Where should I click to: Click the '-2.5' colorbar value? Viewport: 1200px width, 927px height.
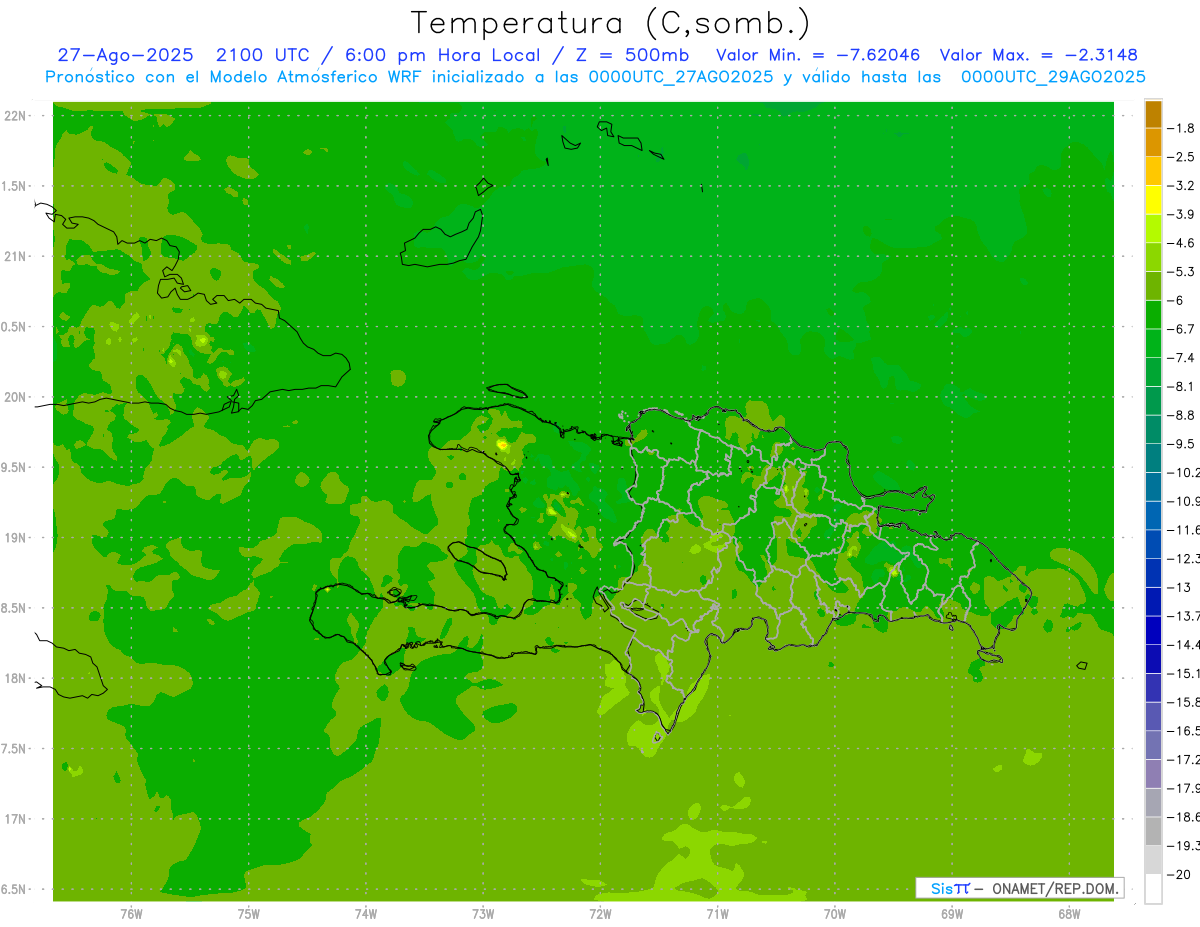coord(1182,157)
